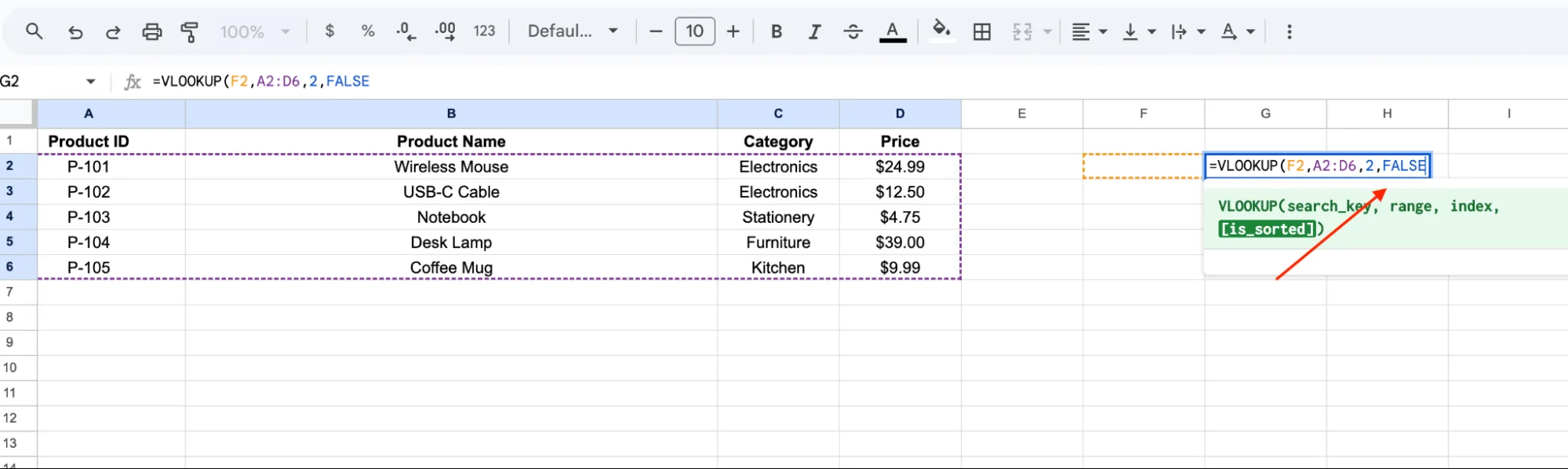Select price cell $4.75
The height and width of the screenshot is (469, 1568).
click(x=900, y=216)
